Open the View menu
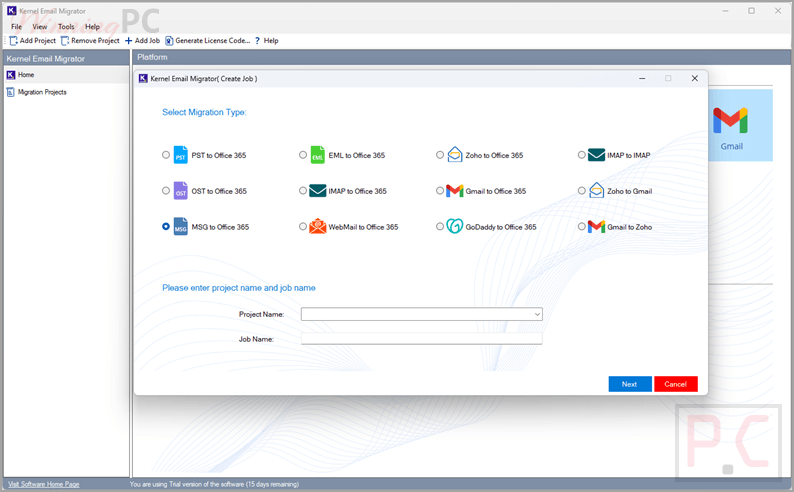The image size is (794, 492). (39, 27)
